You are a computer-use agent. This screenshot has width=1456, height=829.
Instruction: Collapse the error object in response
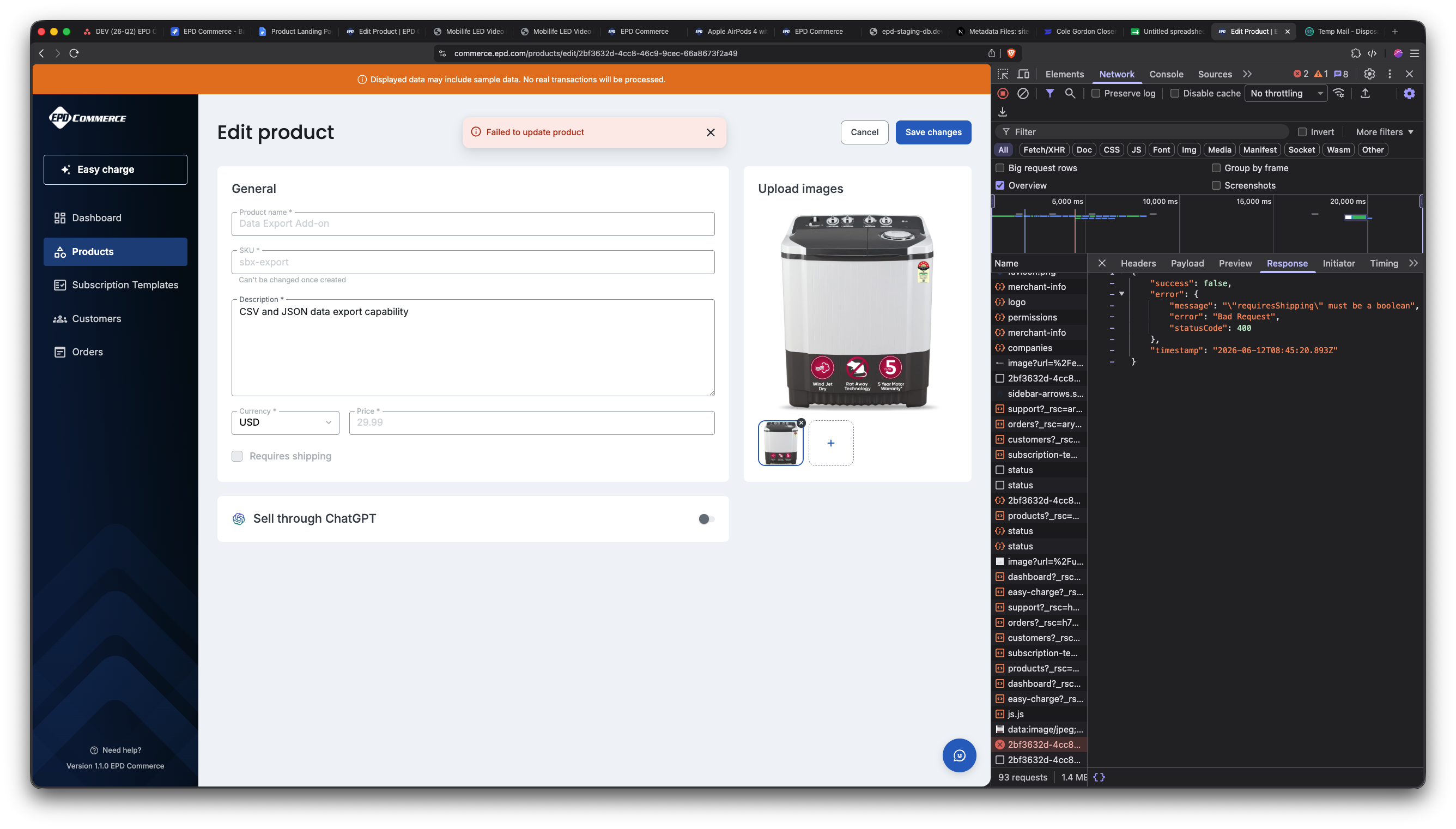coord(1121,294)
